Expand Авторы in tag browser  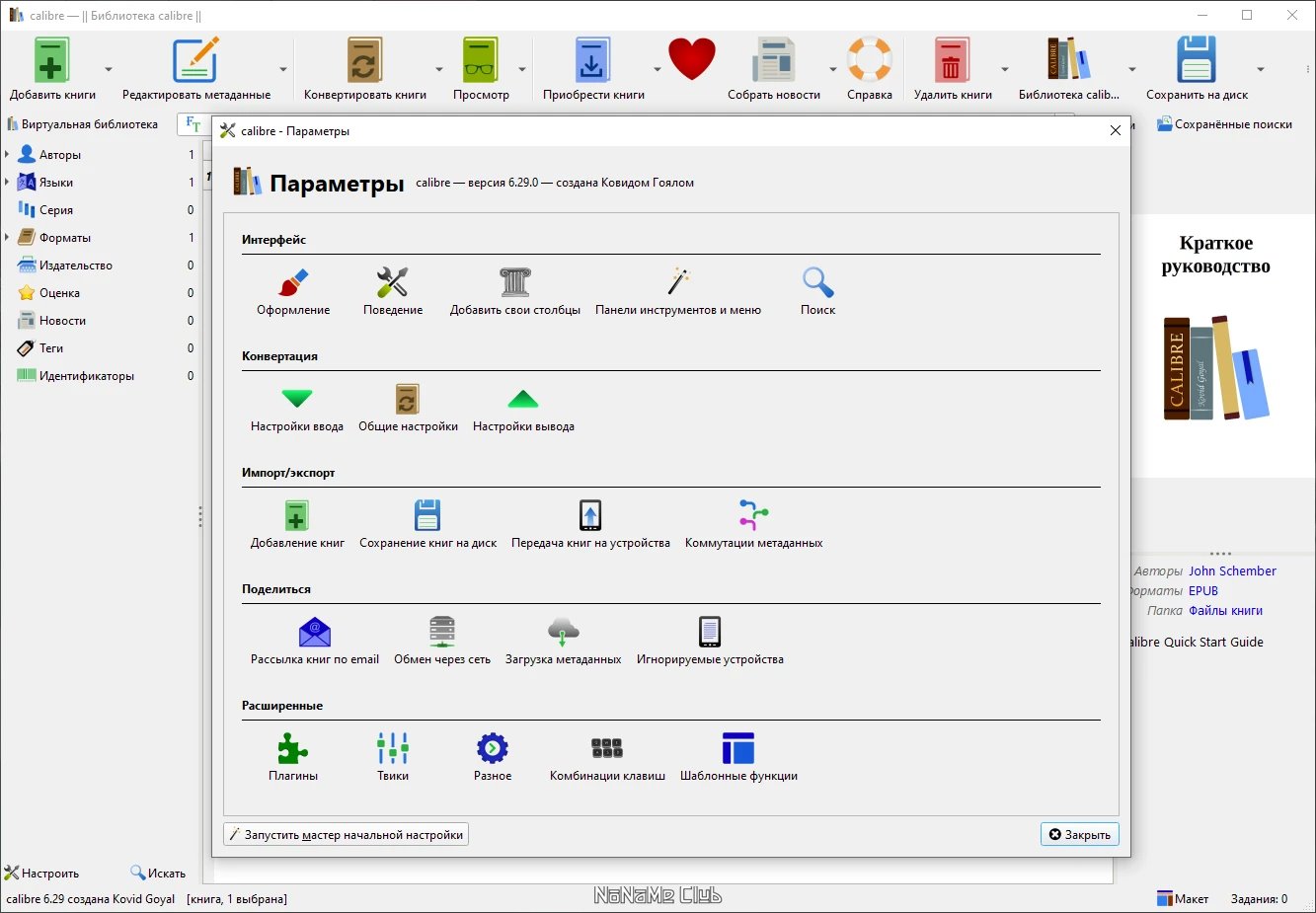coord(7,155)
